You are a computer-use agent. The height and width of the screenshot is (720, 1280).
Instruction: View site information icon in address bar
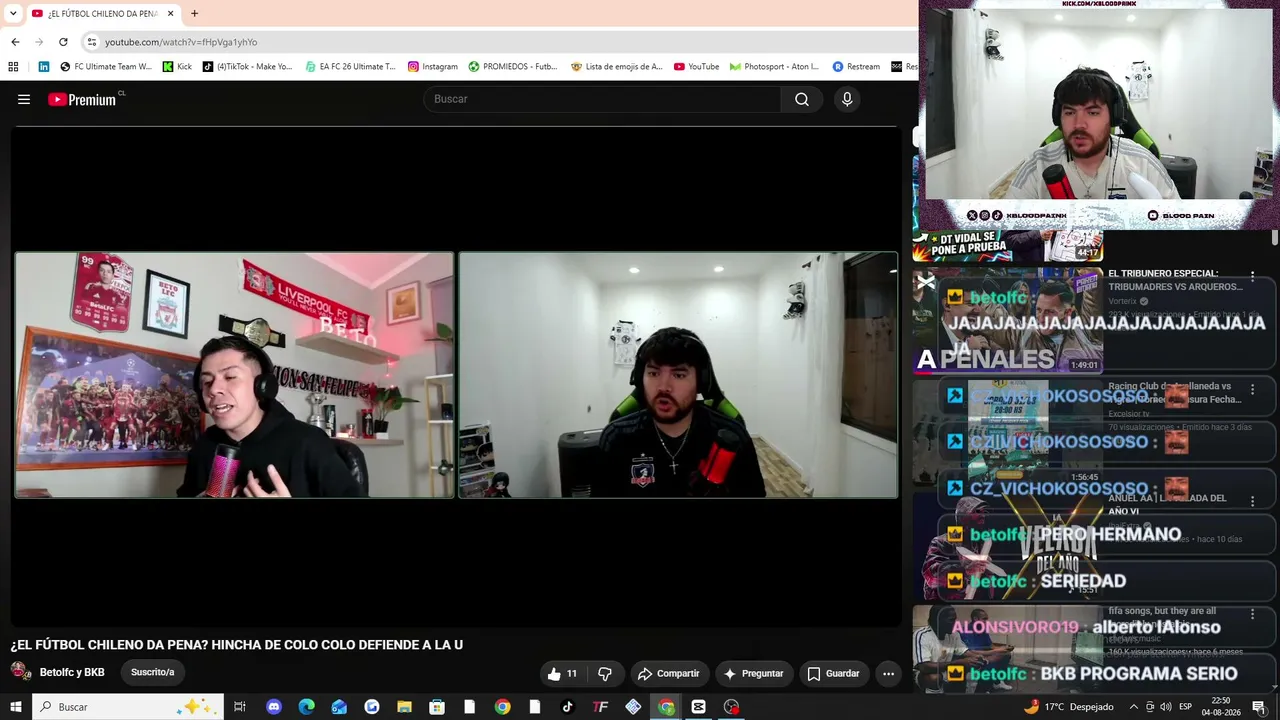(x=91, y=42)
